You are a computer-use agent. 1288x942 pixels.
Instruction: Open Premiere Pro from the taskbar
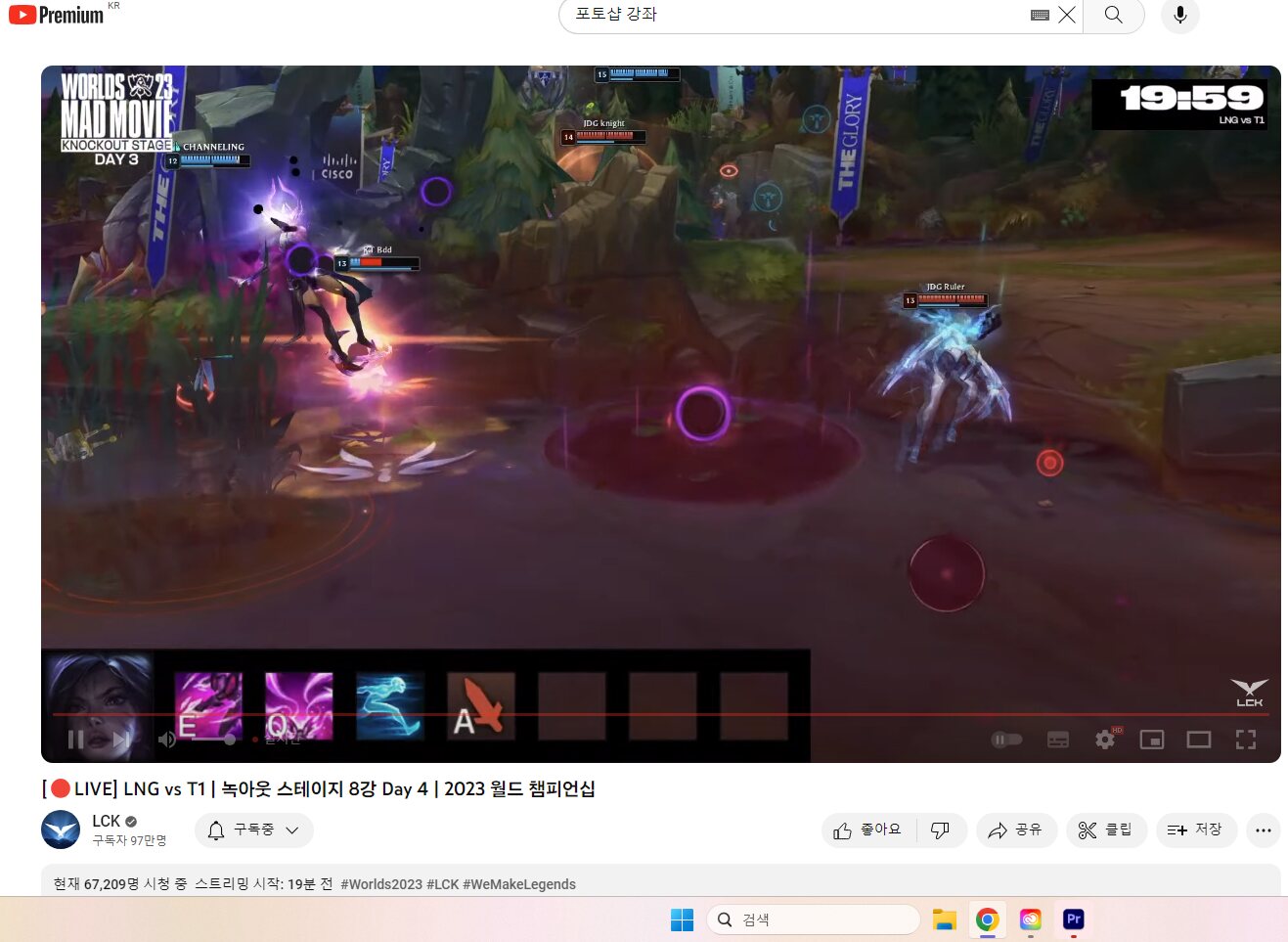(1074, 920)
